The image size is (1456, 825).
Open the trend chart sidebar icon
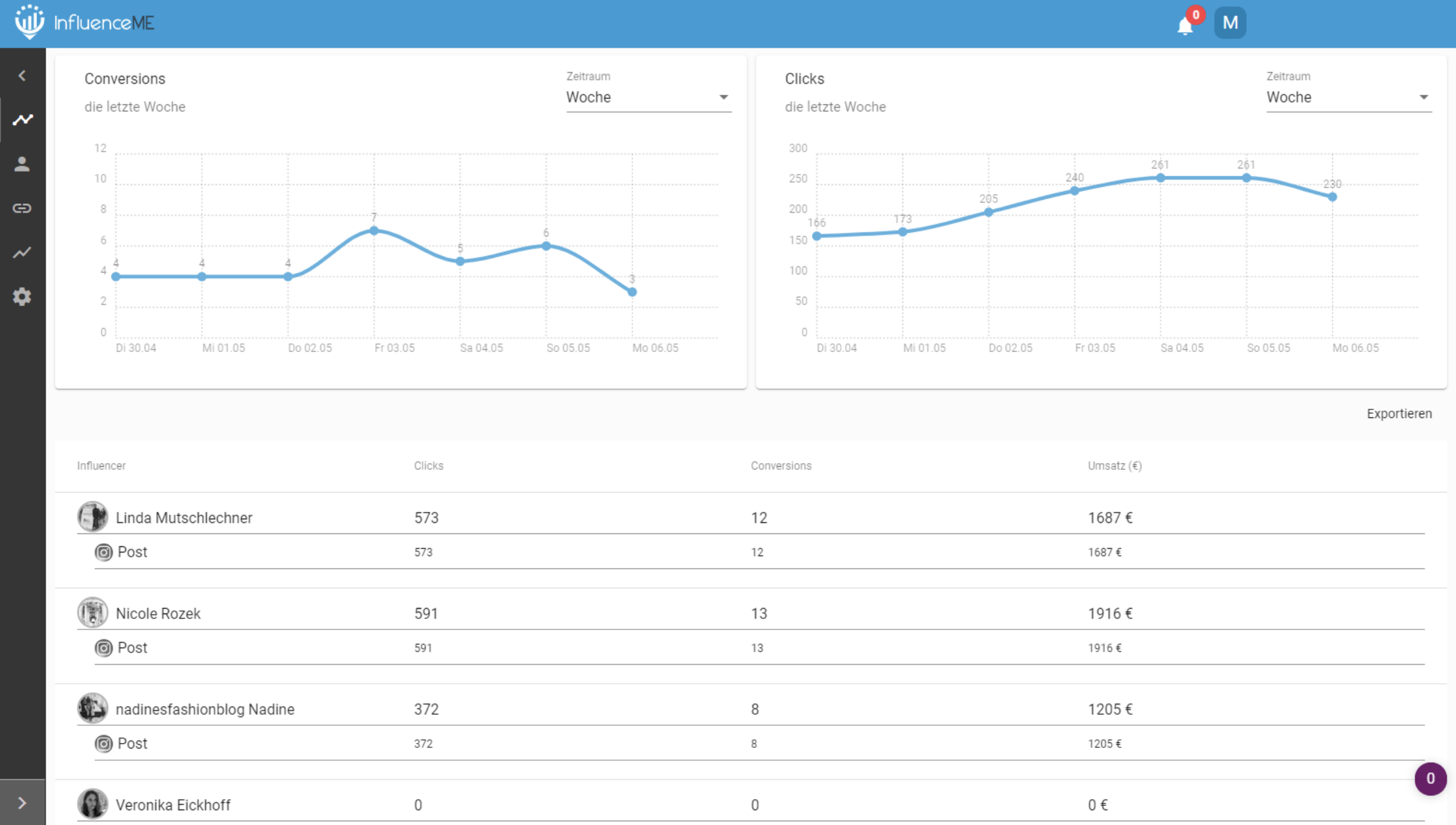22,252
